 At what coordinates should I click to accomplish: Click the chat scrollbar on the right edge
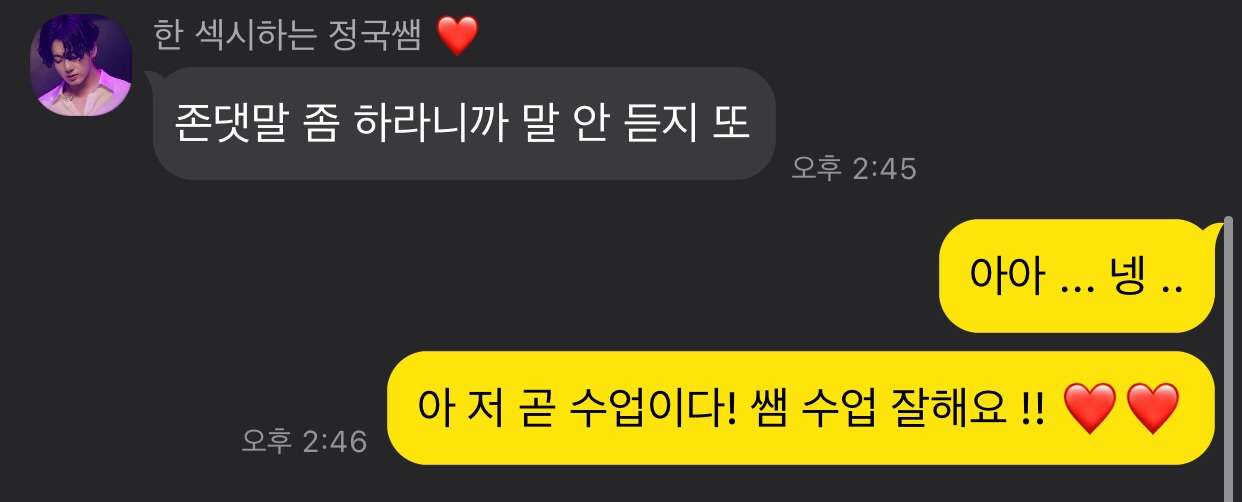tap(1229, 350)
